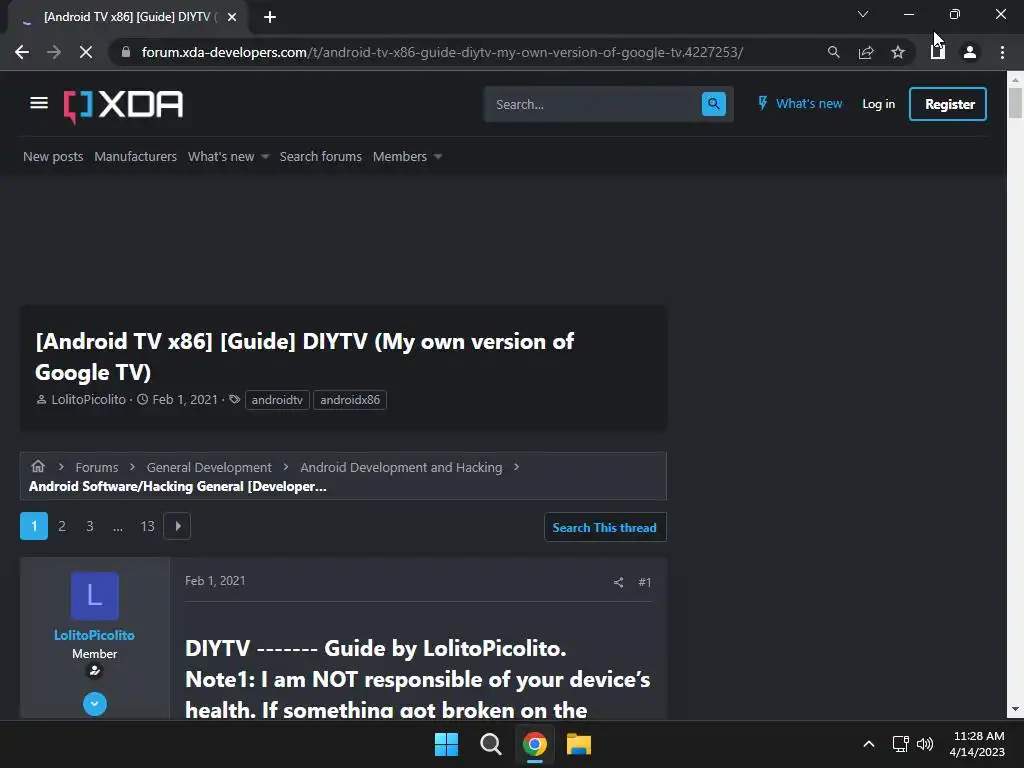Bookmark this page with star icon
The width and height of the screenshot is (1024, 768).
898,52
